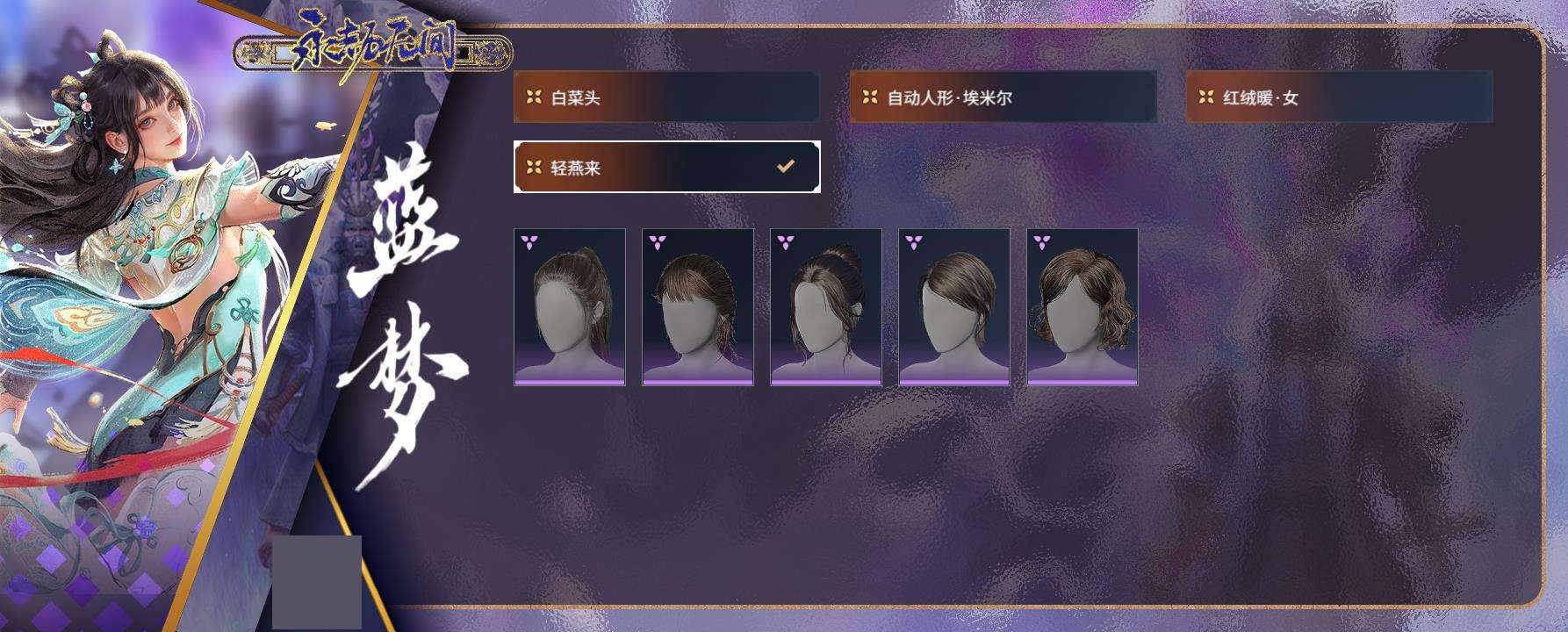This screenshot has height=632, width=1568.
Task: Click rarity badge on the ponytail hairstyle card
Action: click(529, 242)
